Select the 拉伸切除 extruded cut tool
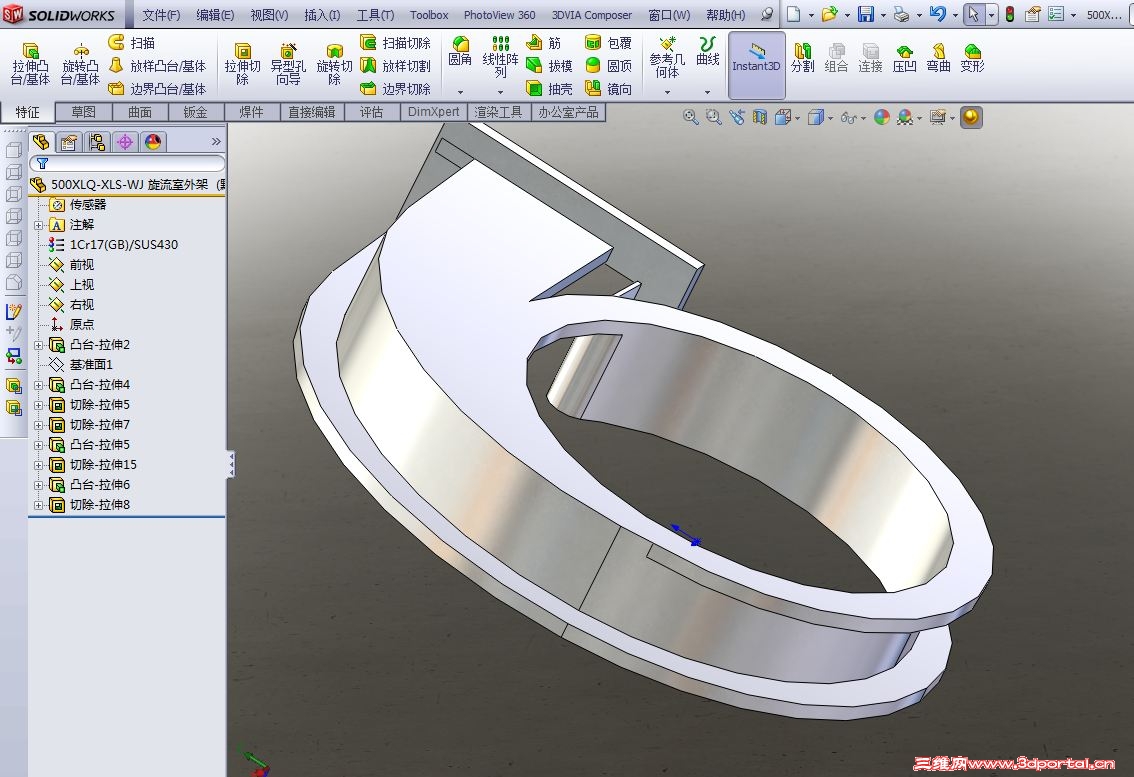Viewport: 1134px width, 777px height. click(x=242, y=64)
